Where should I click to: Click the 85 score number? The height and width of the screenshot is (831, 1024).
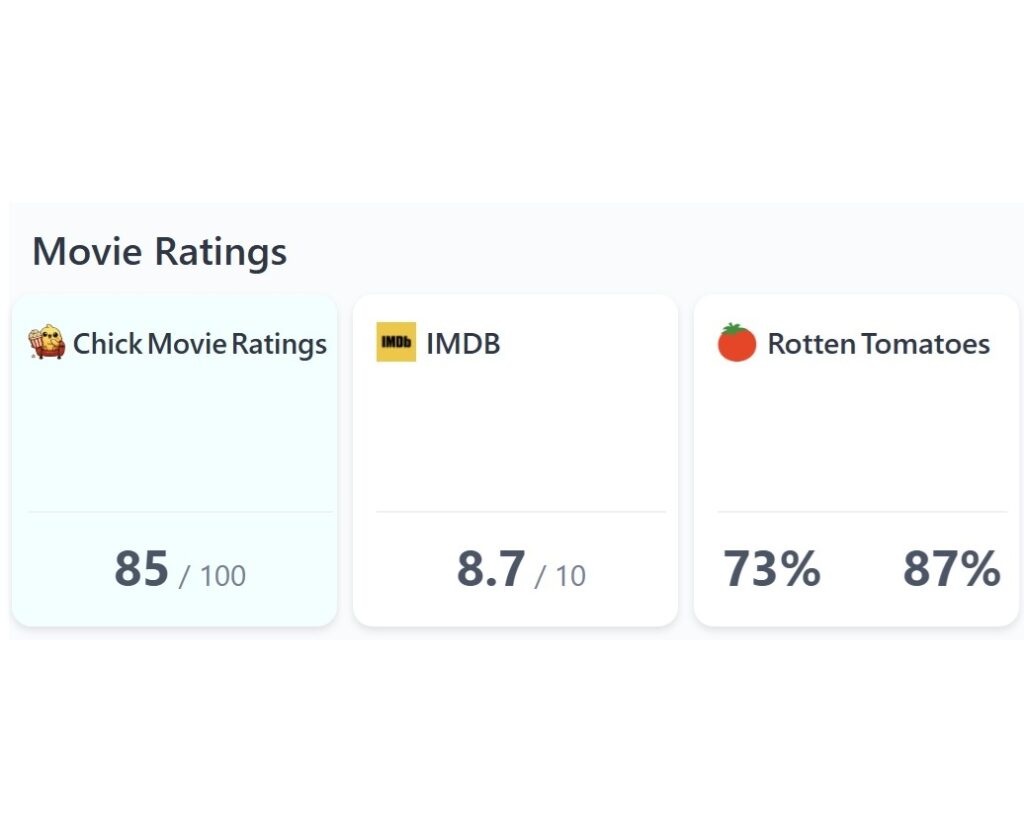point(142,568)
